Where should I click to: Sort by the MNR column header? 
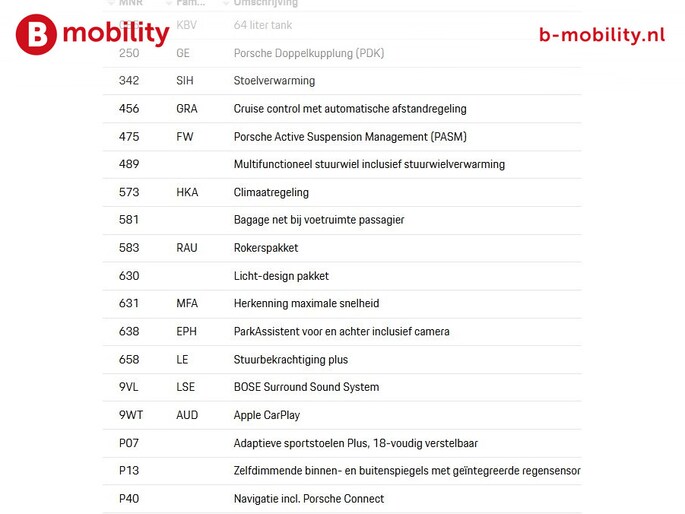(130, 3)
